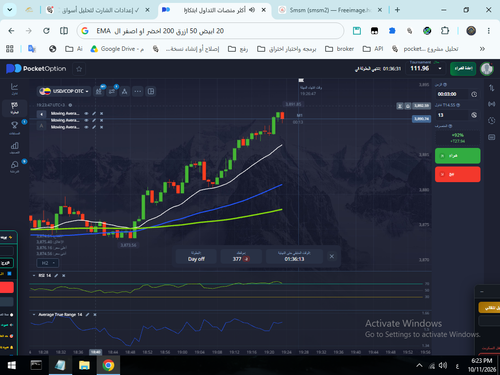The image size is (500, 375).
Task: Open the 111.96 balance account dropdown
Action: (x=426, y=69)
